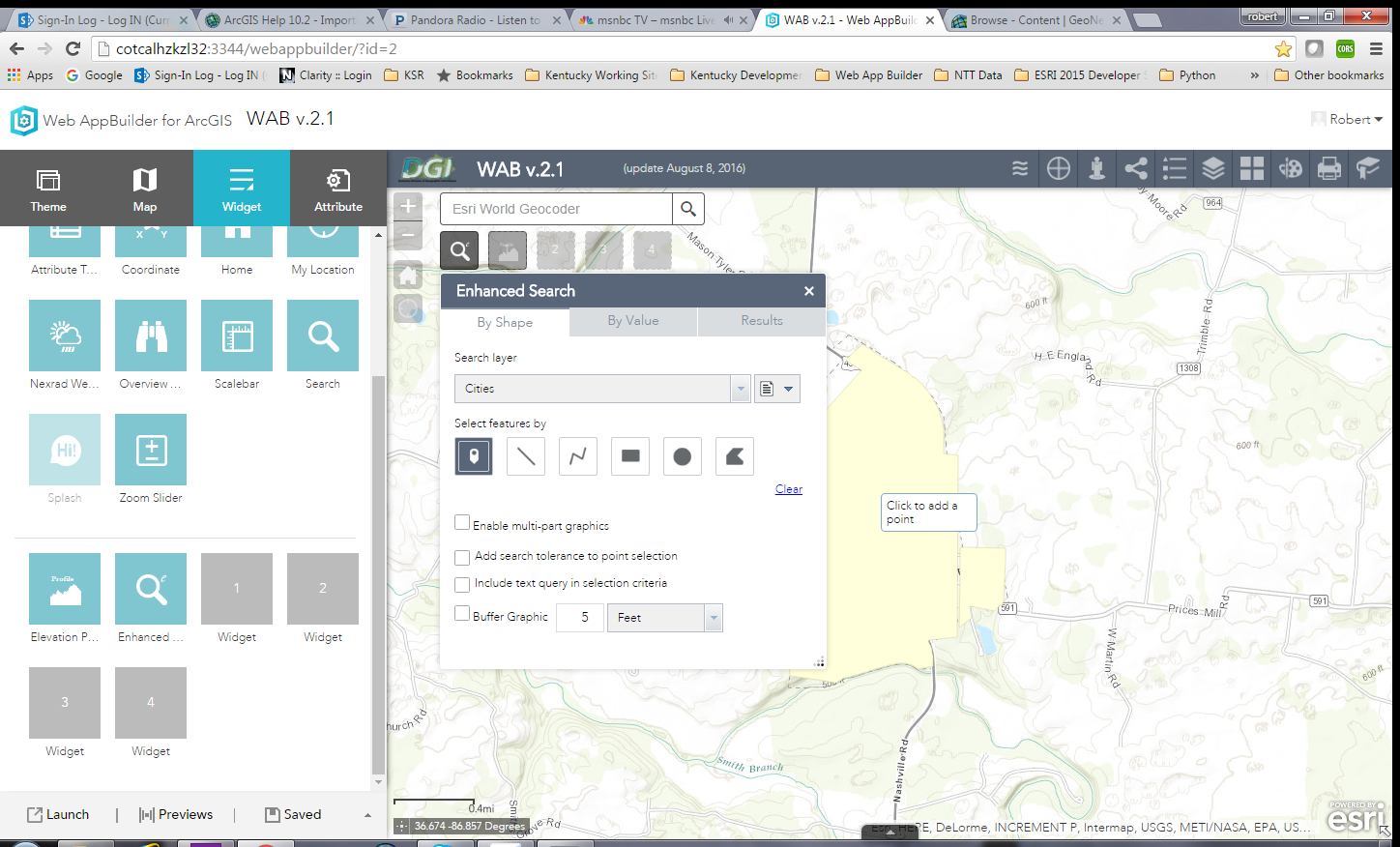
Task: Expand the Cities search layer dropdown
Action: (741, 389)
